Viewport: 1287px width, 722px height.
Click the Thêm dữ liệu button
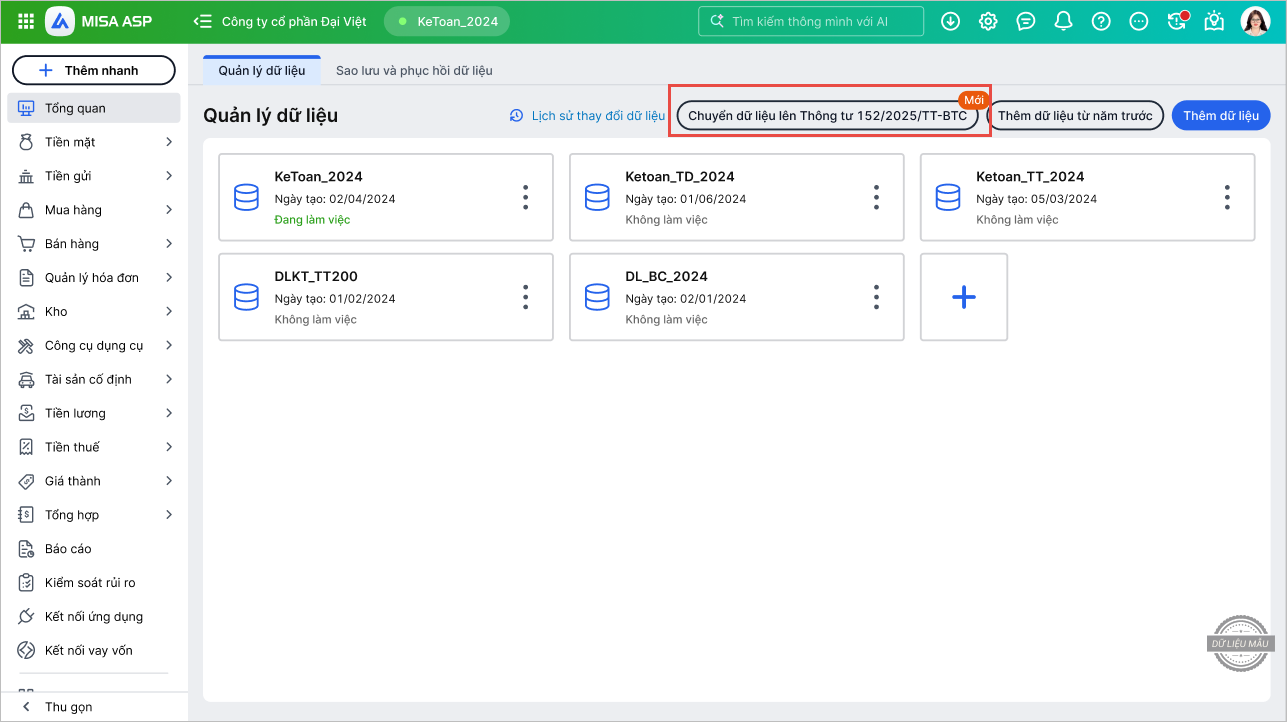tap(1220, 116)
